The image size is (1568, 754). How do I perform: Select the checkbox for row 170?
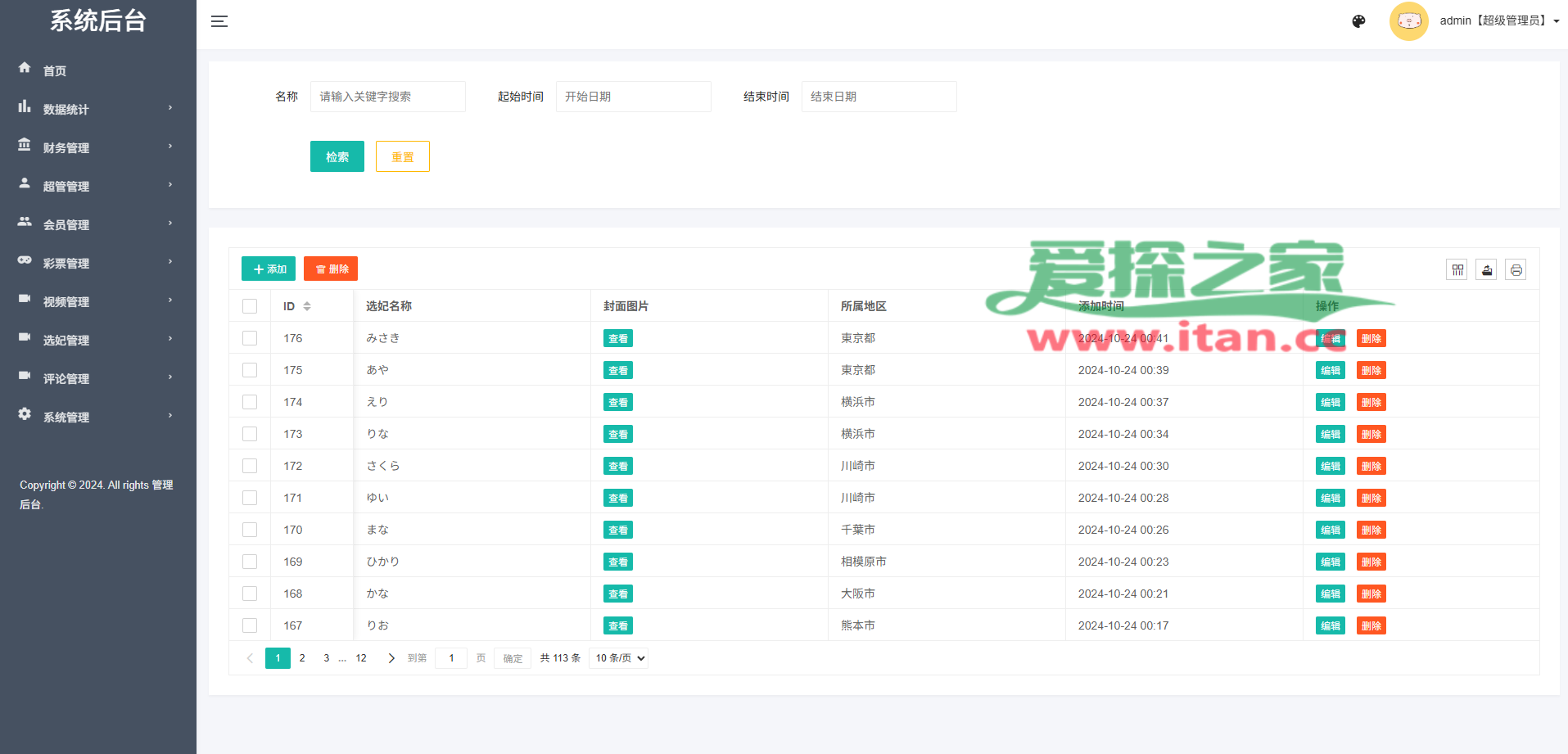tap(250, 530)
